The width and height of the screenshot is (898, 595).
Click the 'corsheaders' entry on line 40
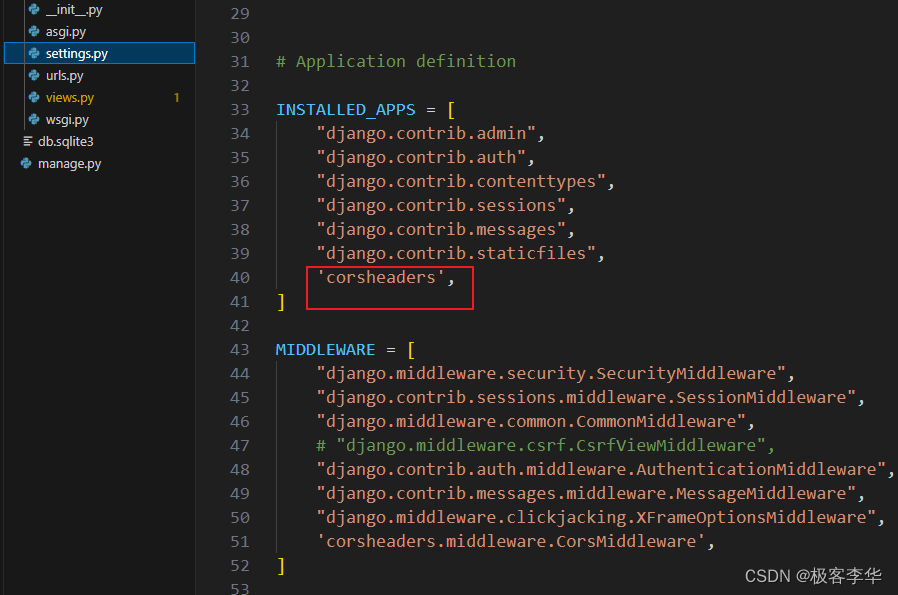coord(381,277)
